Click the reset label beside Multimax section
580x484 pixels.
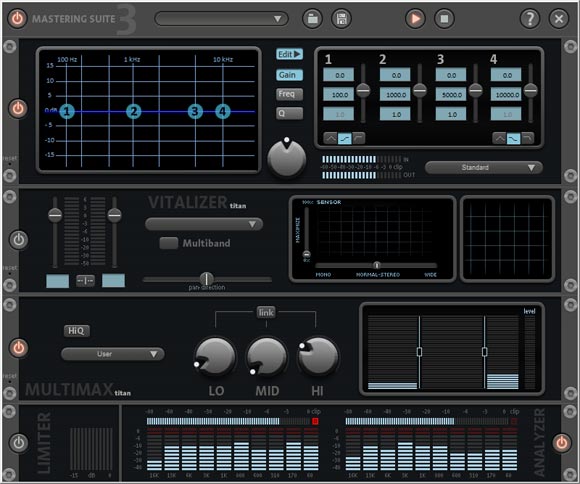point(10,376)
